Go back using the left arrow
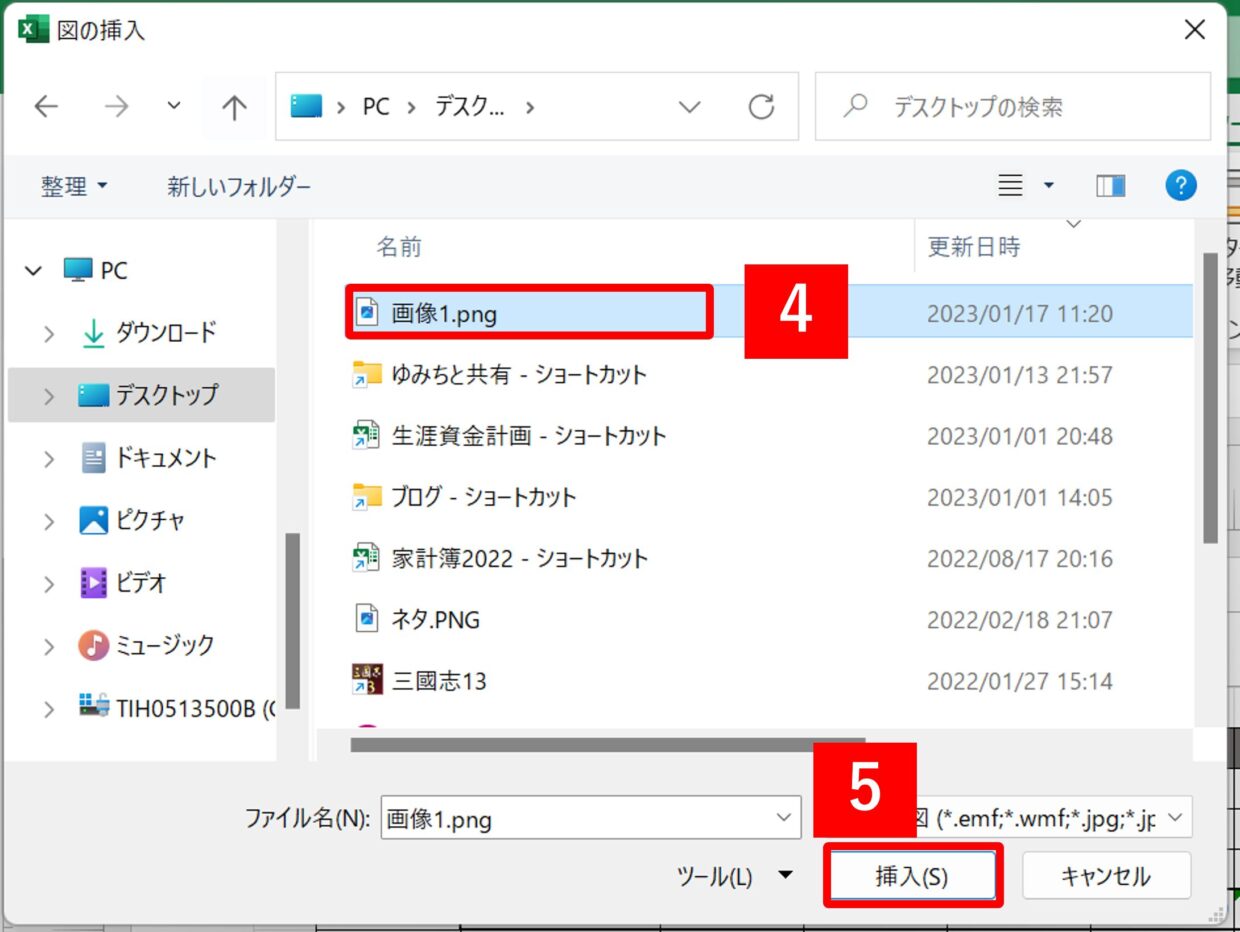The image size is (1240, 932). coord(46,107)
